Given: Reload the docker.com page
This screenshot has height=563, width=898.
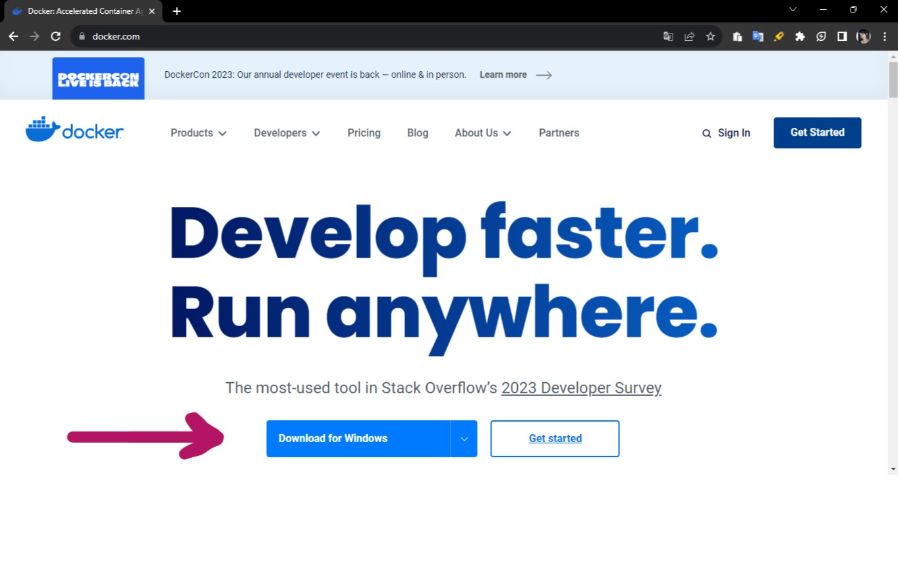Looking at the screenshot, I should [x=56, y=36].
